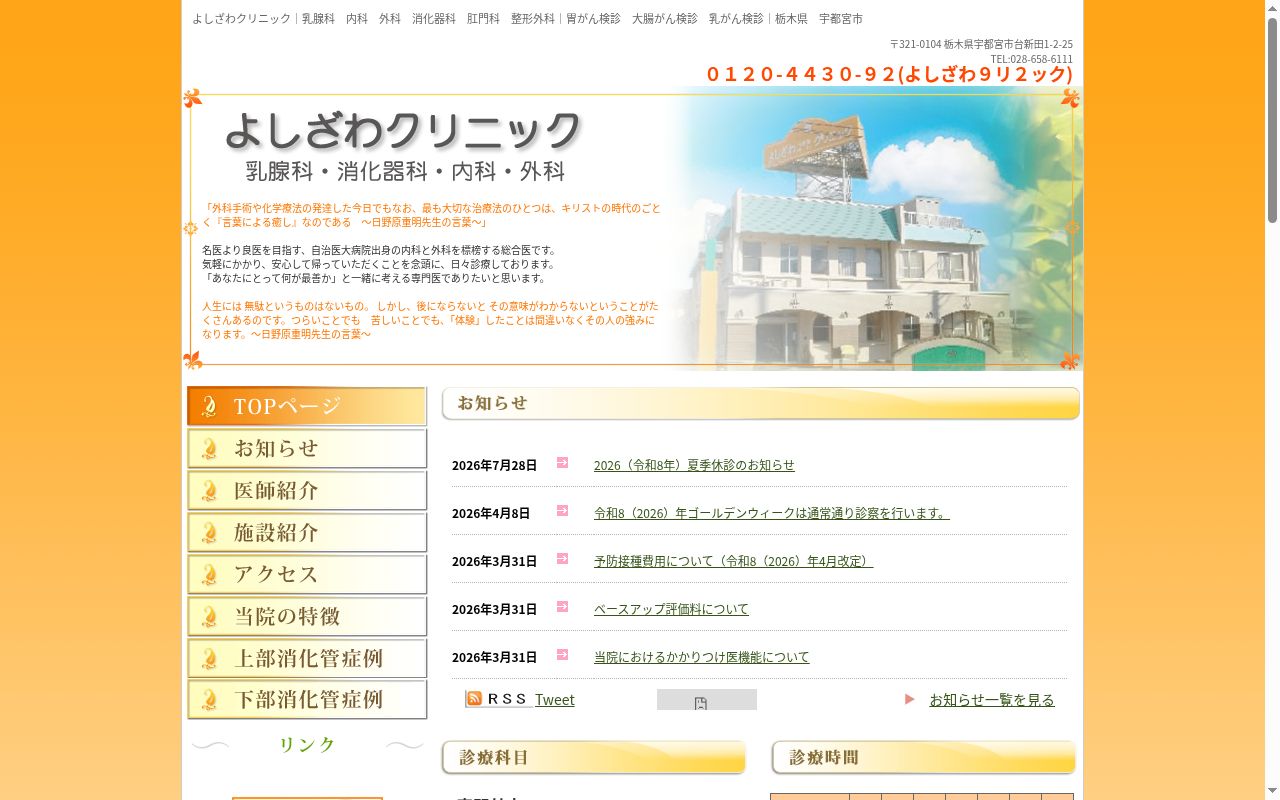
Task: Open the ベースアップ評価料について link
Action: [671, 609]
